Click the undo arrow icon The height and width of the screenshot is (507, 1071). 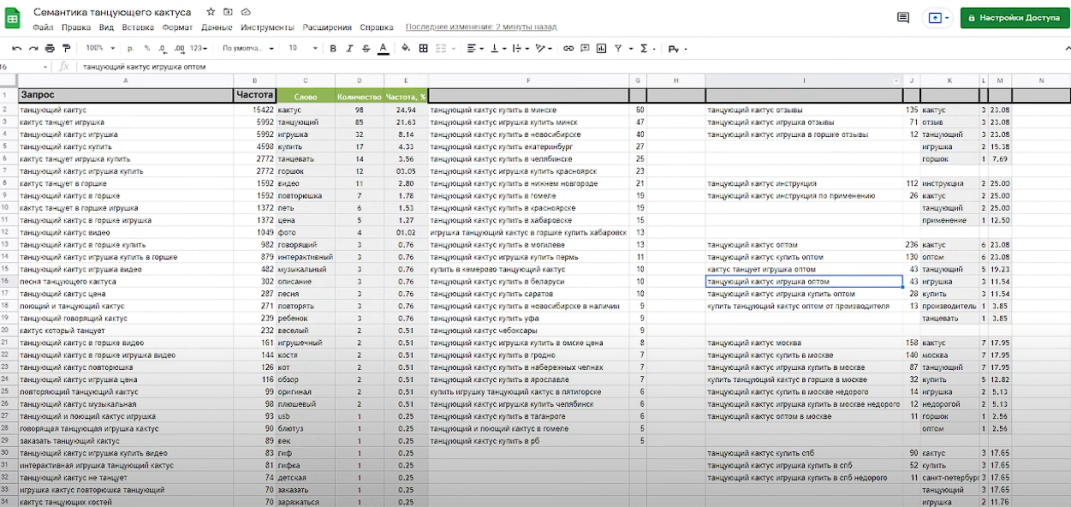(17, 49)
